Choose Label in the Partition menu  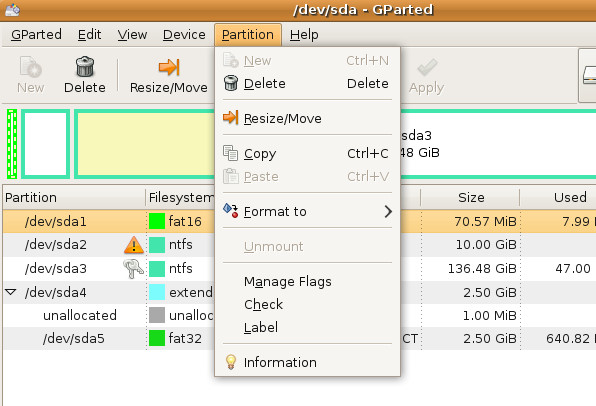coord(307,327)
